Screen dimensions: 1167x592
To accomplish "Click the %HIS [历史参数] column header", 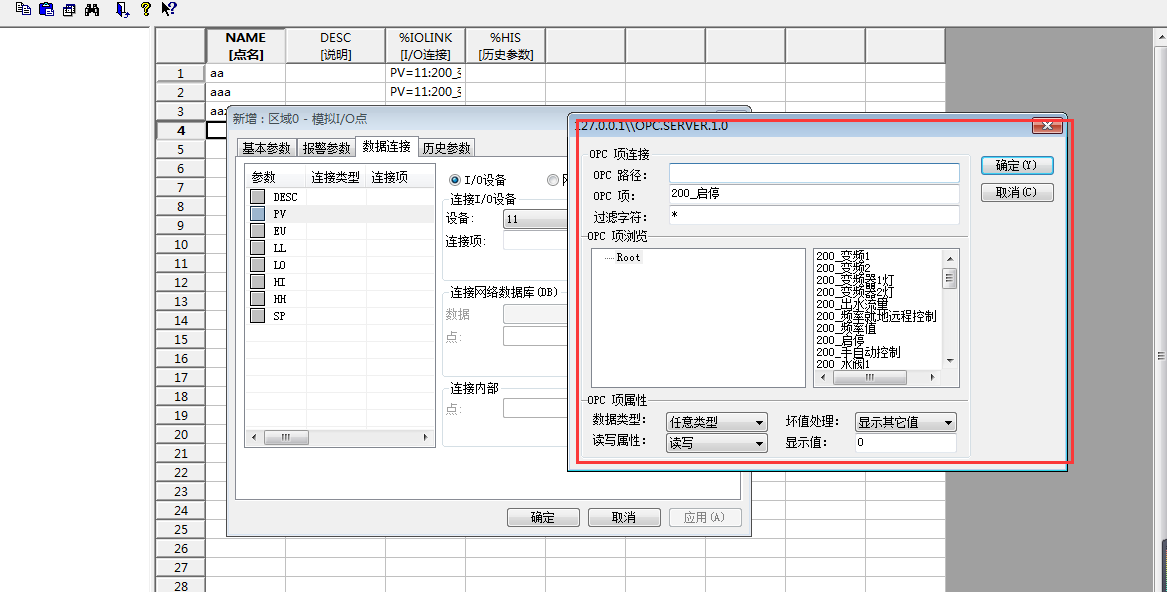I will [505, 45].
